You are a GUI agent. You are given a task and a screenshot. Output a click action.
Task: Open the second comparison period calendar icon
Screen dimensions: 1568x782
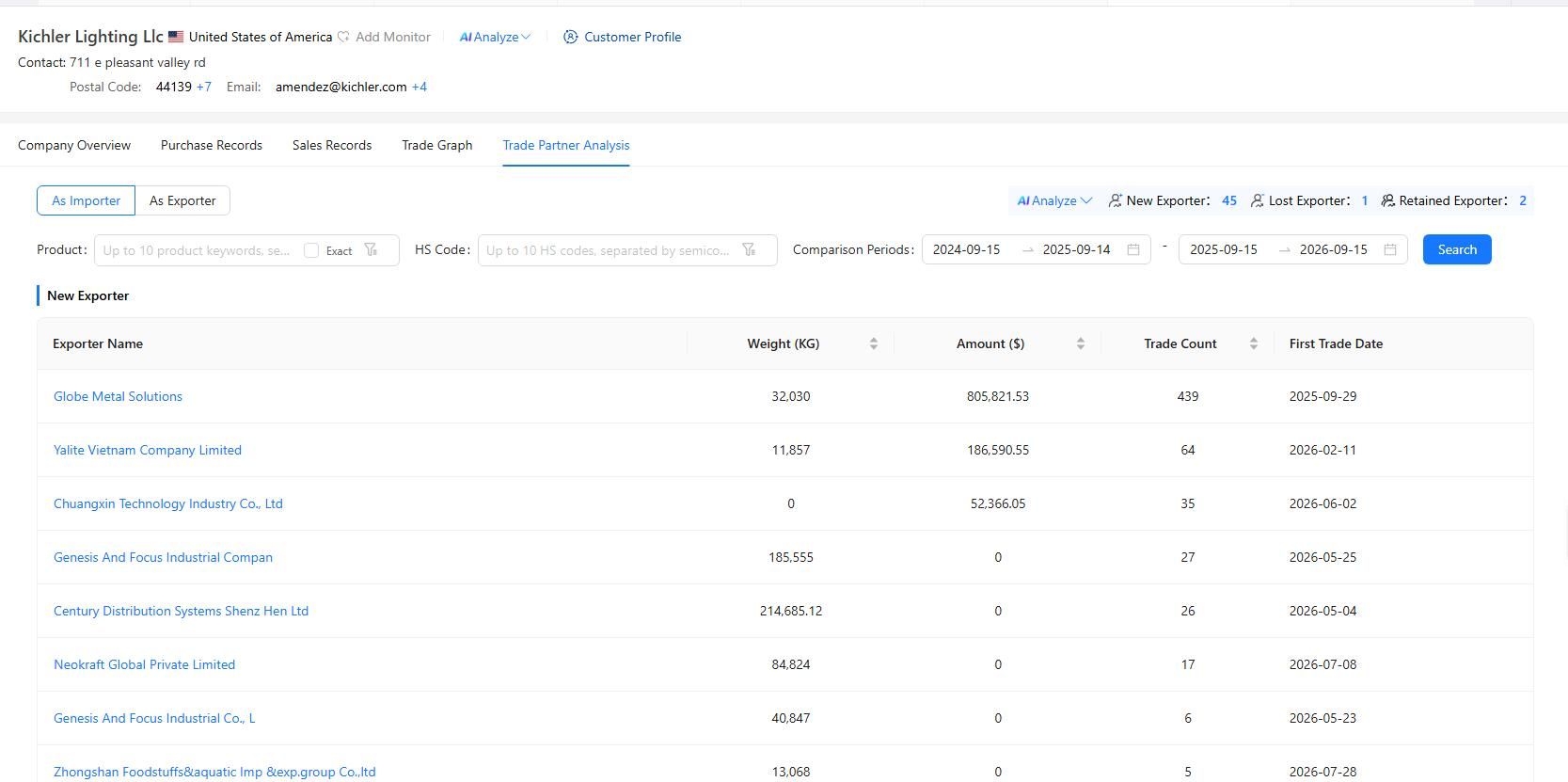pyautogui.click(x=1390, y=249)
